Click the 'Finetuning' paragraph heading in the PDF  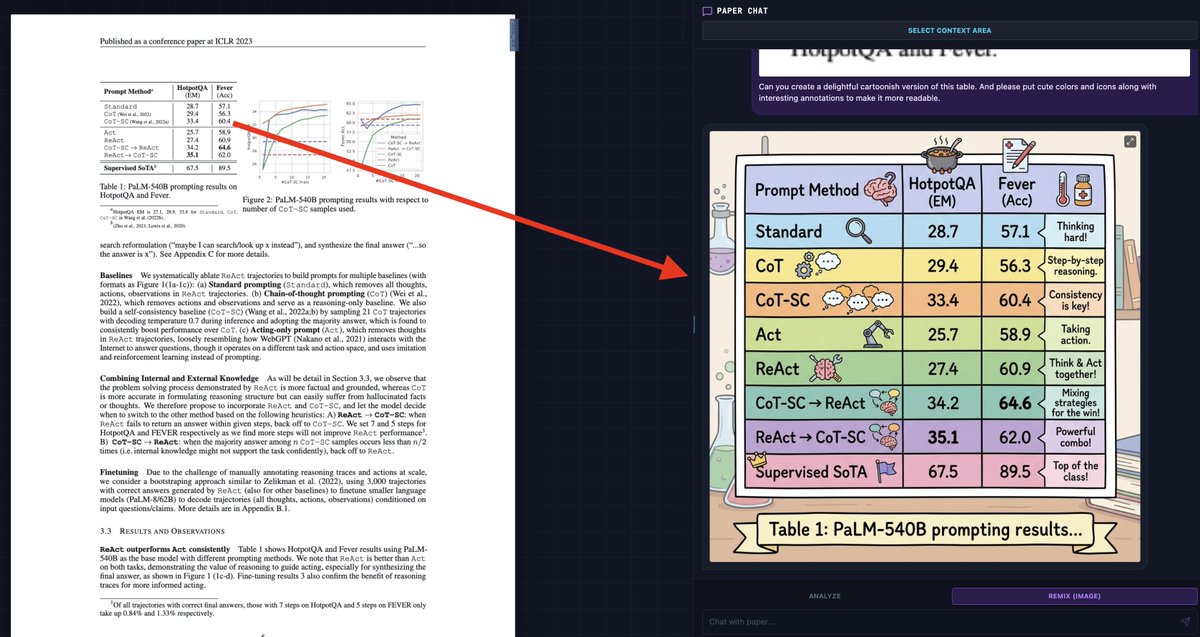point(119,470)
